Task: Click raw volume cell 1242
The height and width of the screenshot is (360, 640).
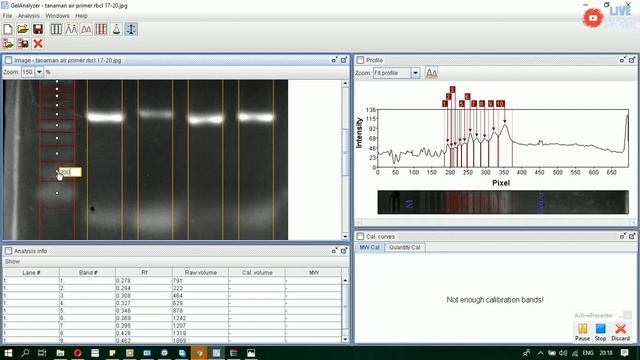Action: [201, 318]
